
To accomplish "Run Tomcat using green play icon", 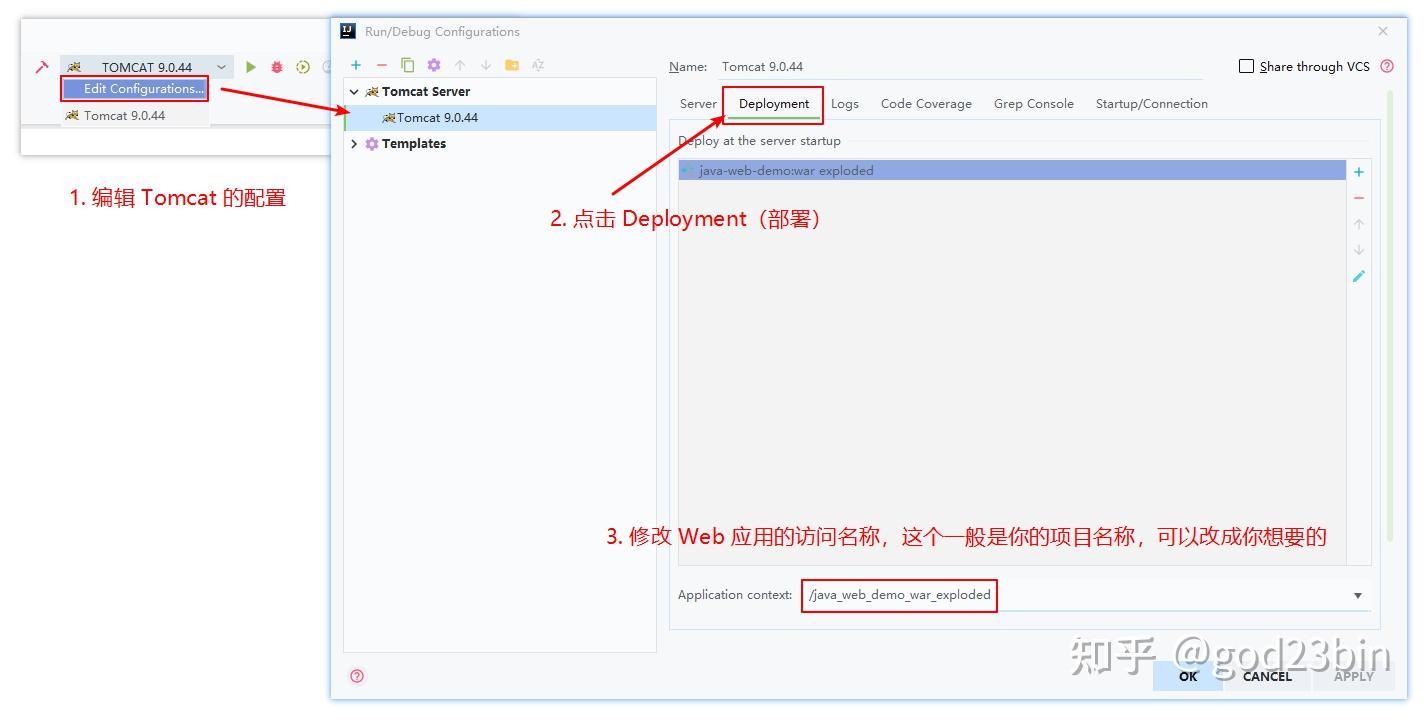I will coord(251,66).
